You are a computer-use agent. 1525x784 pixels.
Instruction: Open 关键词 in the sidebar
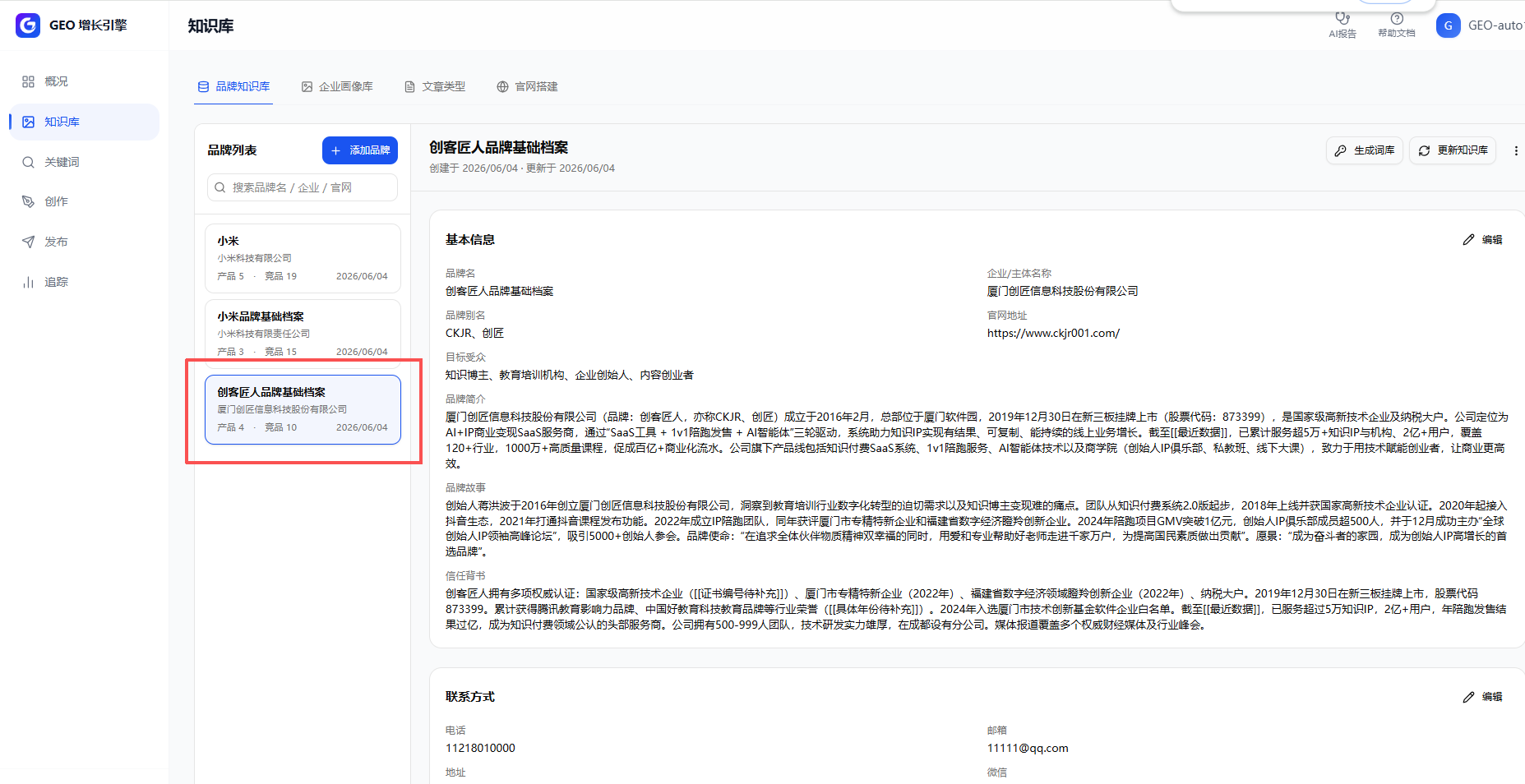pyautogui.click(x=84, y=162)
